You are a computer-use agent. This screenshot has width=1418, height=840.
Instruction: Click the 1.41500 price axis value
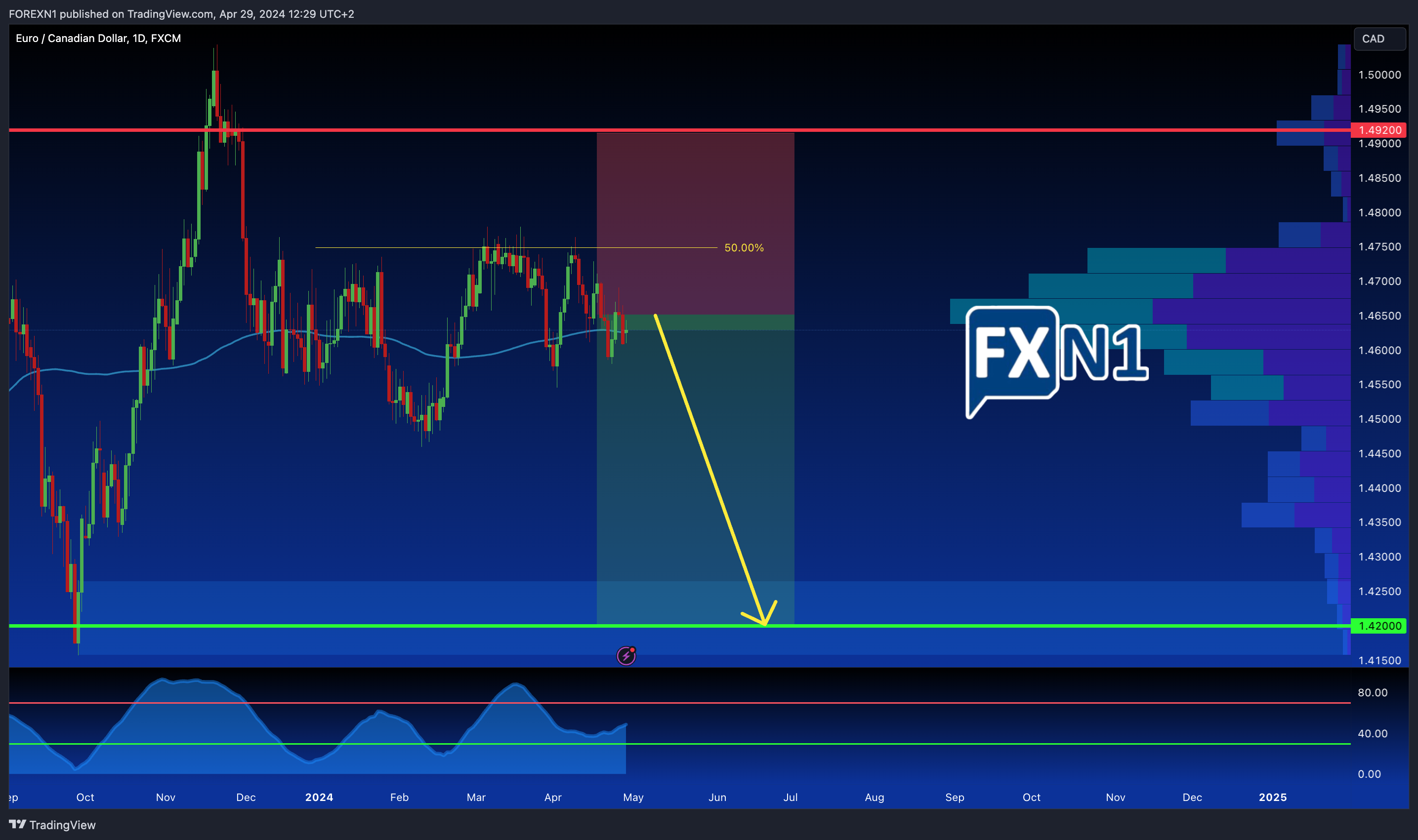click(x=1379, y=660)
